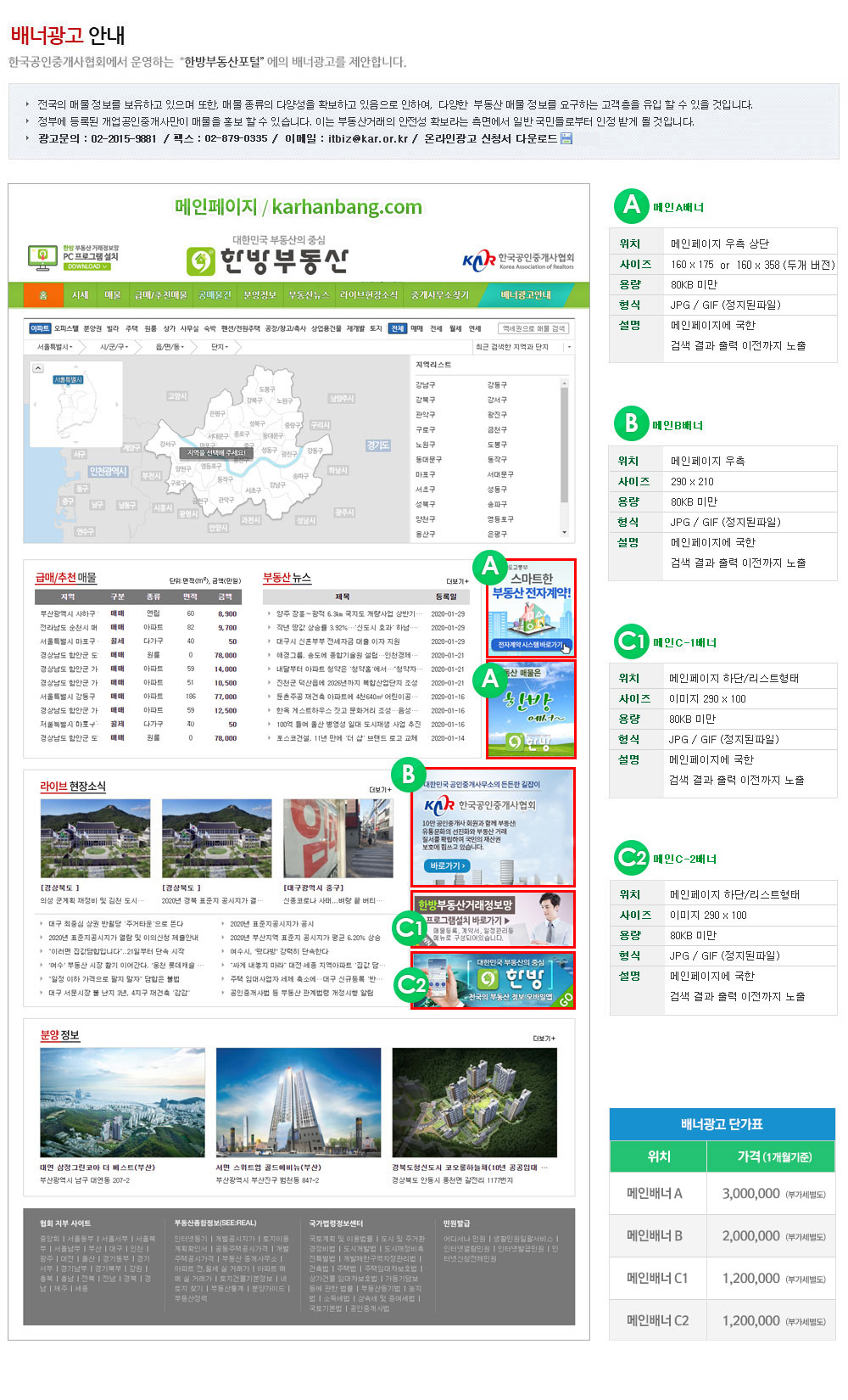Select the 월세 deal type tab
The width and height of the screenshot is (848, 1400).
point(455,328)
